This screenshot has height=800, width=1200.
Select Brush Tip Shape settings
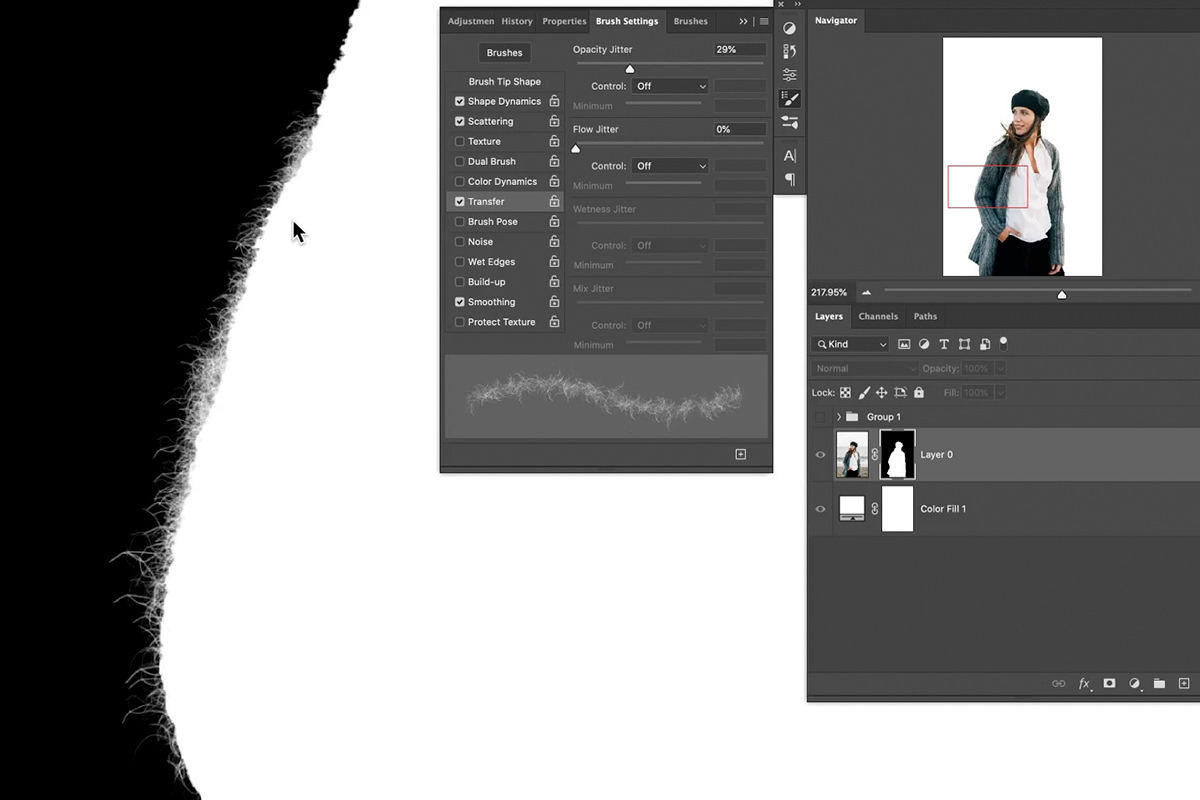coord(504,82)
